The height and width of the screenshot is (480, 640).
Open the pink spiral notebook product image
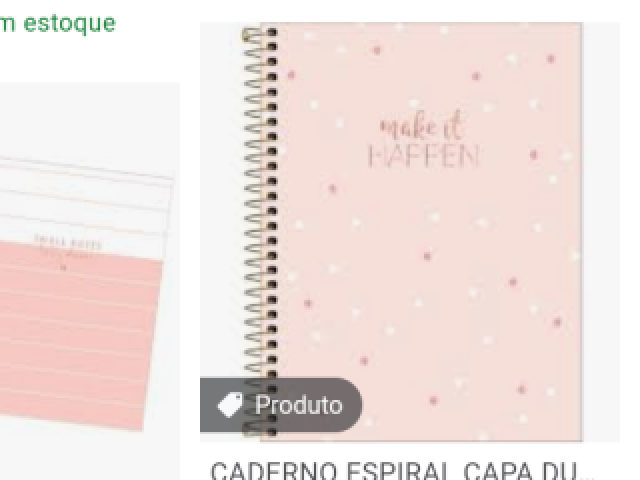pyautogui.click(x=409, y=232)
